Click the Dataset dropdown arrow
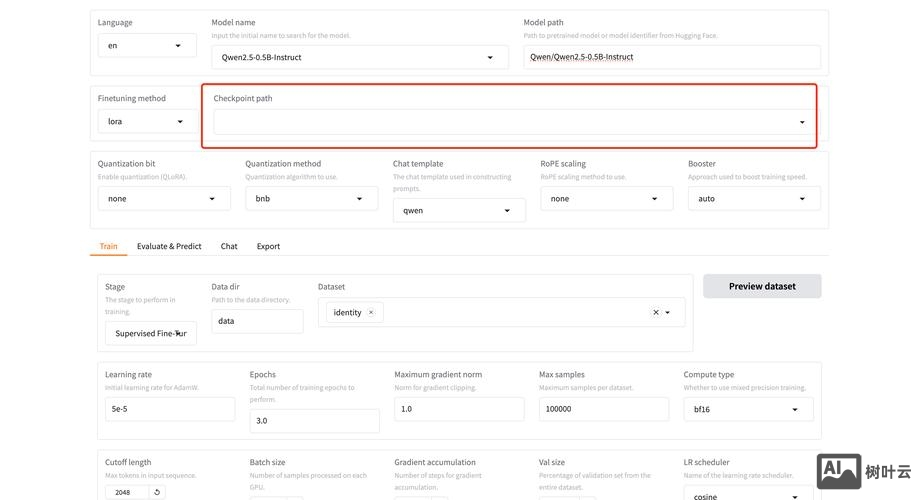Viewport: 919px width, 500px height. point(668,313)
